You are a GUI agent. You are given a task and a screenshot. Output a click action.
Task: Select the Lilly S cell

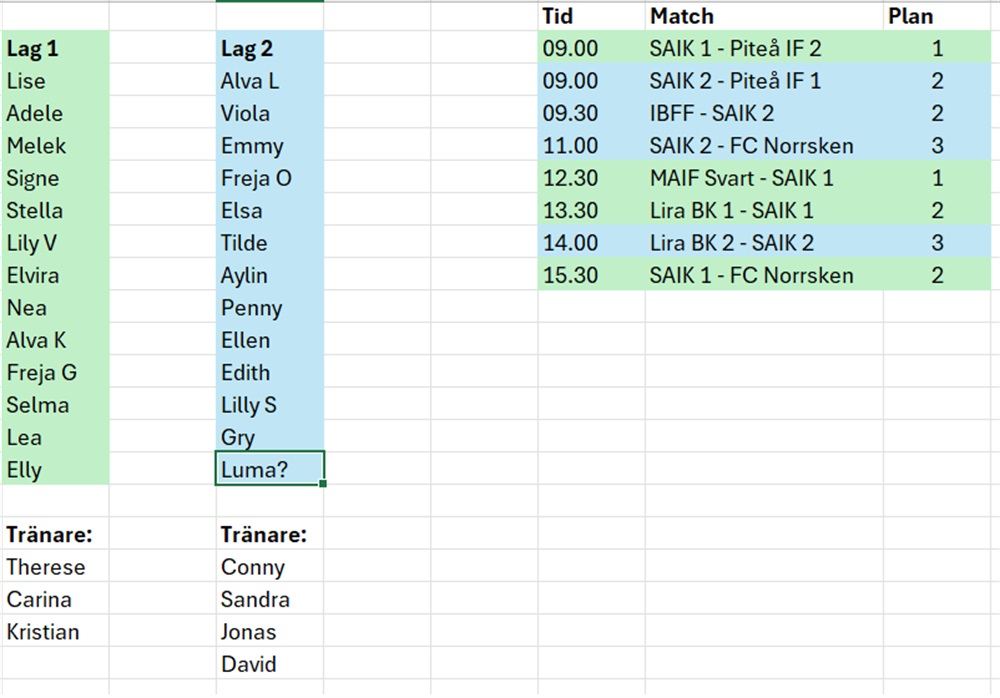point(268,405)
